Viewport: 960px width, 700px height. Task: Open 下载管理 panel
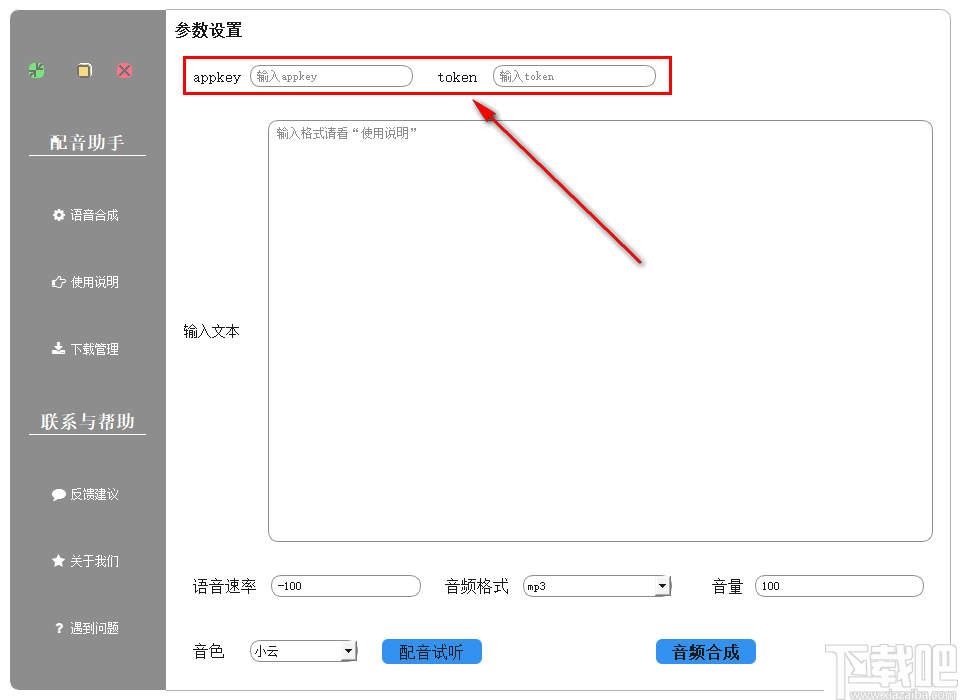pyautogui.click(x=95, y=348)
